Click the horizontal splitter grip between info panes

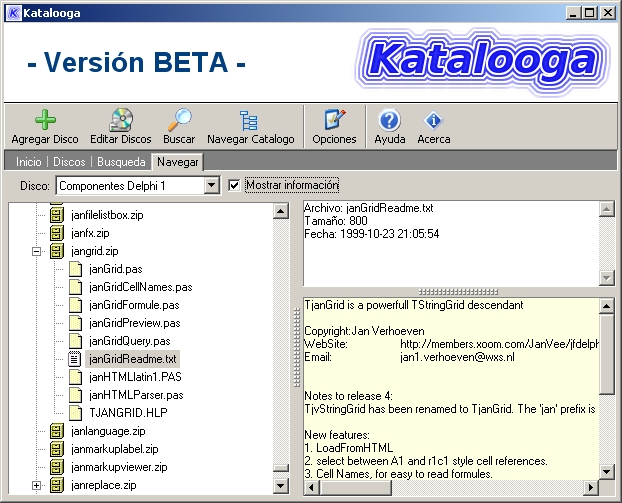point(458,292)
